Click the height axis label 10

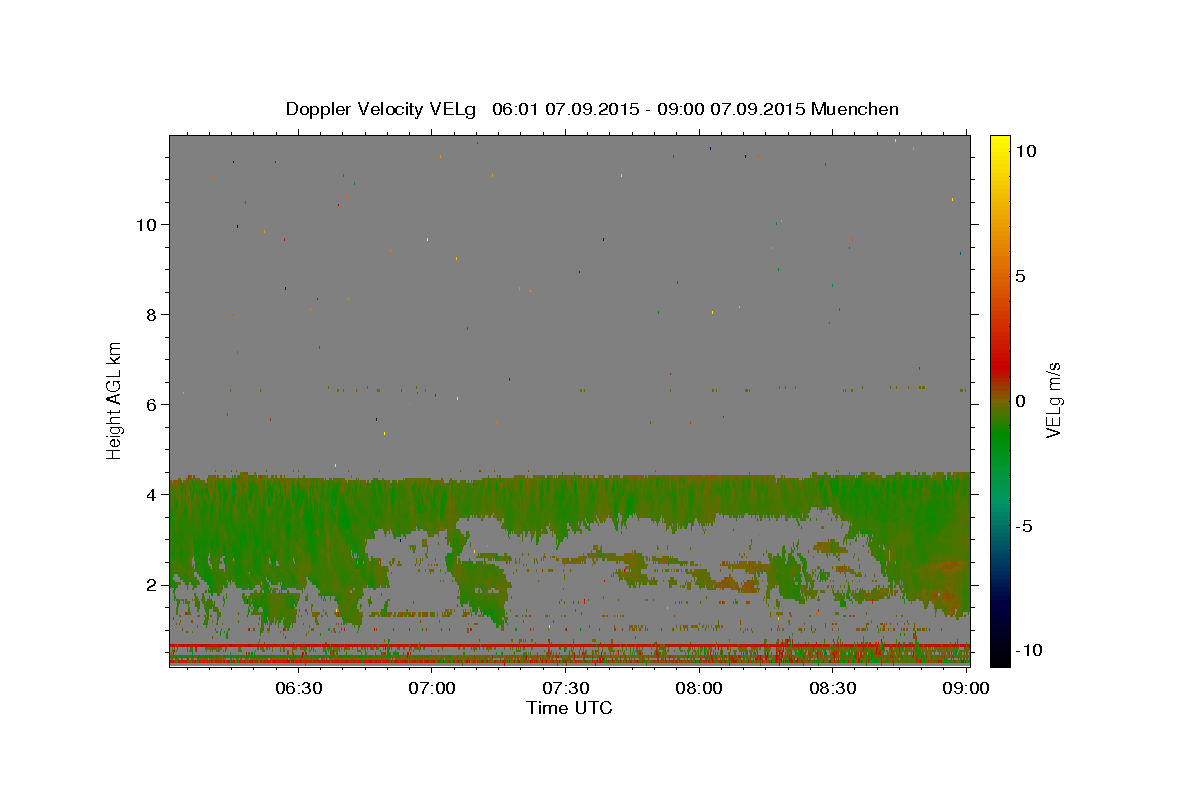pyautogui.click(x=146, y=224)
